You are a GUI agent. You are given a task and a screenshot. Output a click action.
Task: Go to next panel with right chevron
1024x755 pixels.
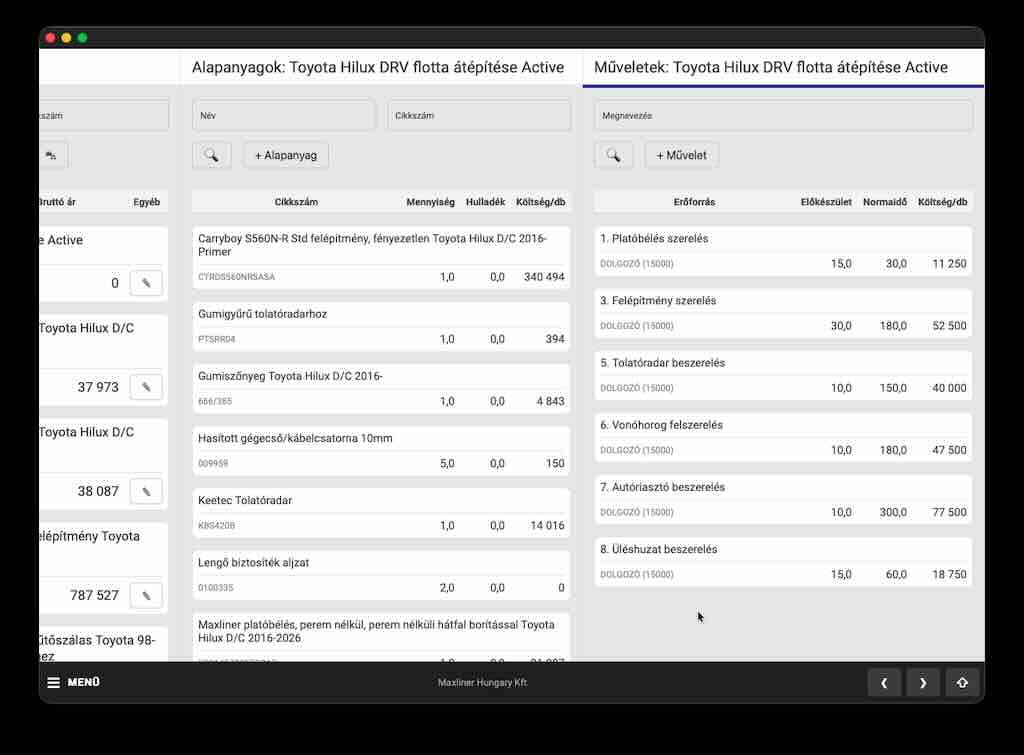pos(922,683)
